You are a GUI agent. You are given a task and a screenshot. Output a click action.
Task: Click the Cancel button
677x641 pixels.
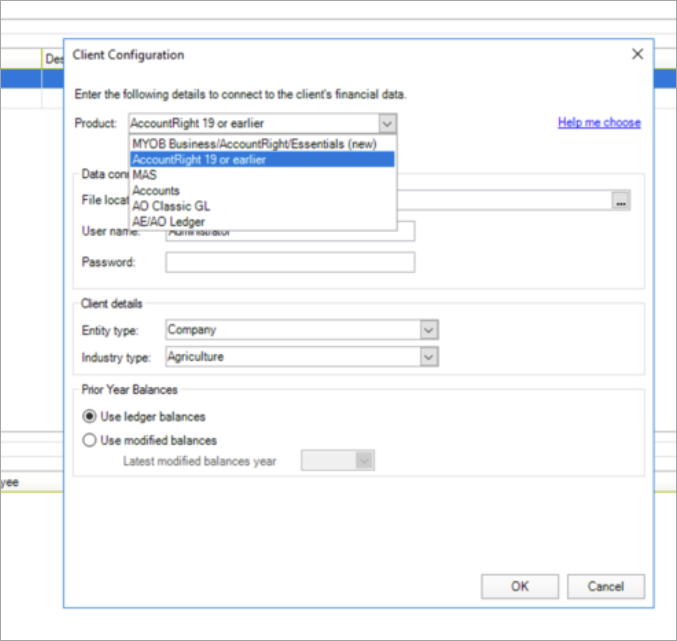[x=606, y=586]
